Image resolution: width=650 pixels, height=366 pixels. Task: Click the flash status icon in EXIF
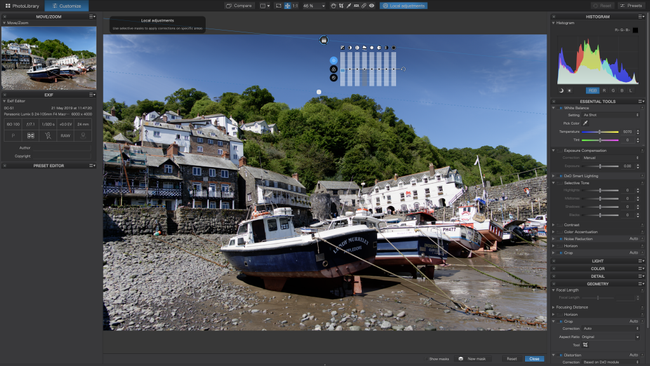pyautogui.click(x=48, y=136)
